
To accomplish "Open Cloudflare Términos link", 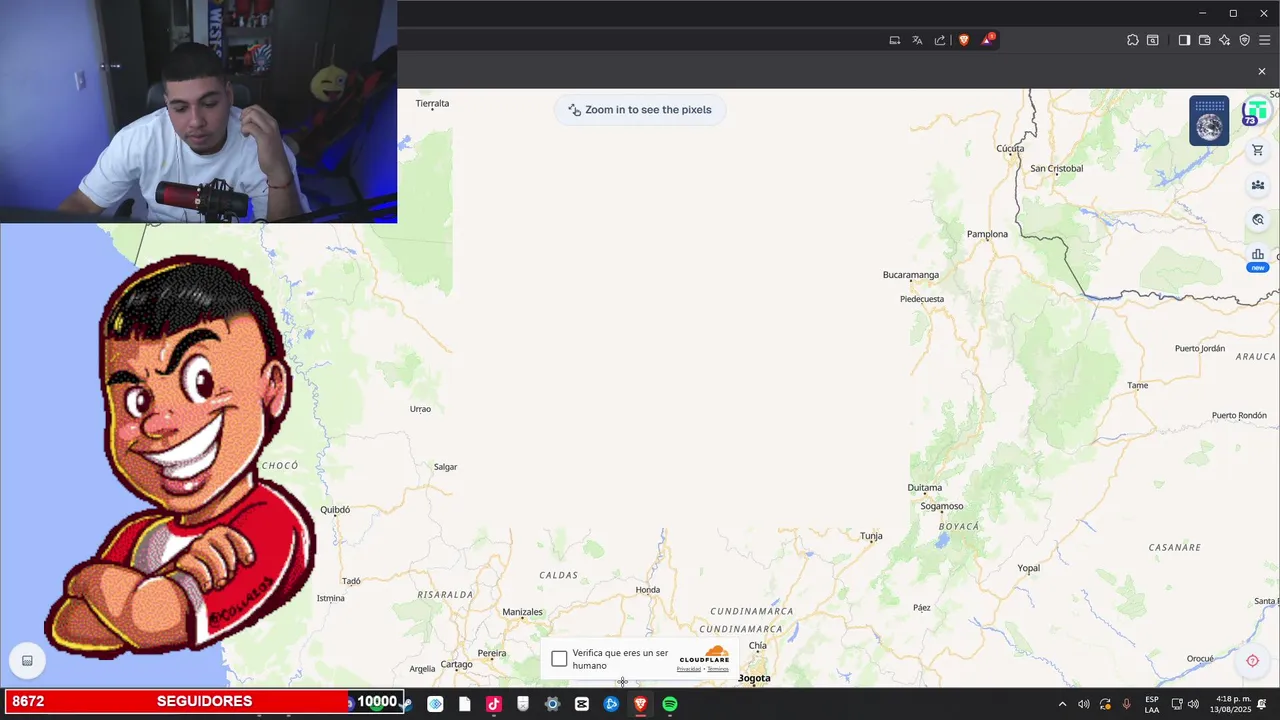I will [718, 669].
